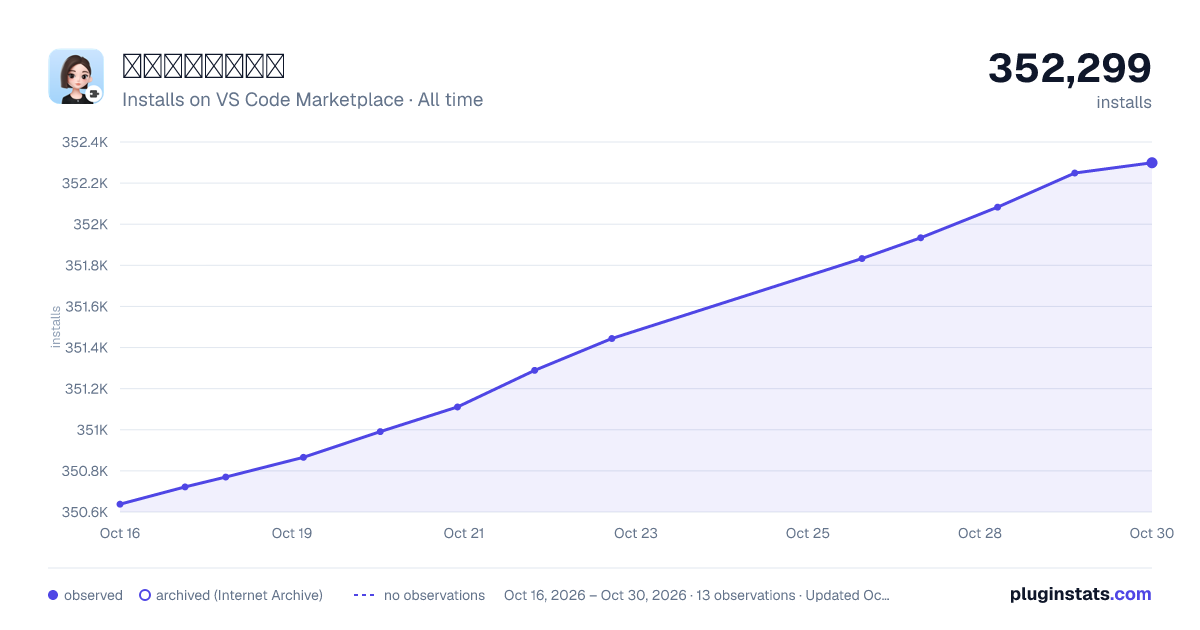Screen dimensions: 1200x630
Task: Click the Oct 19 x-axis label
Action: tap(292, 533)
